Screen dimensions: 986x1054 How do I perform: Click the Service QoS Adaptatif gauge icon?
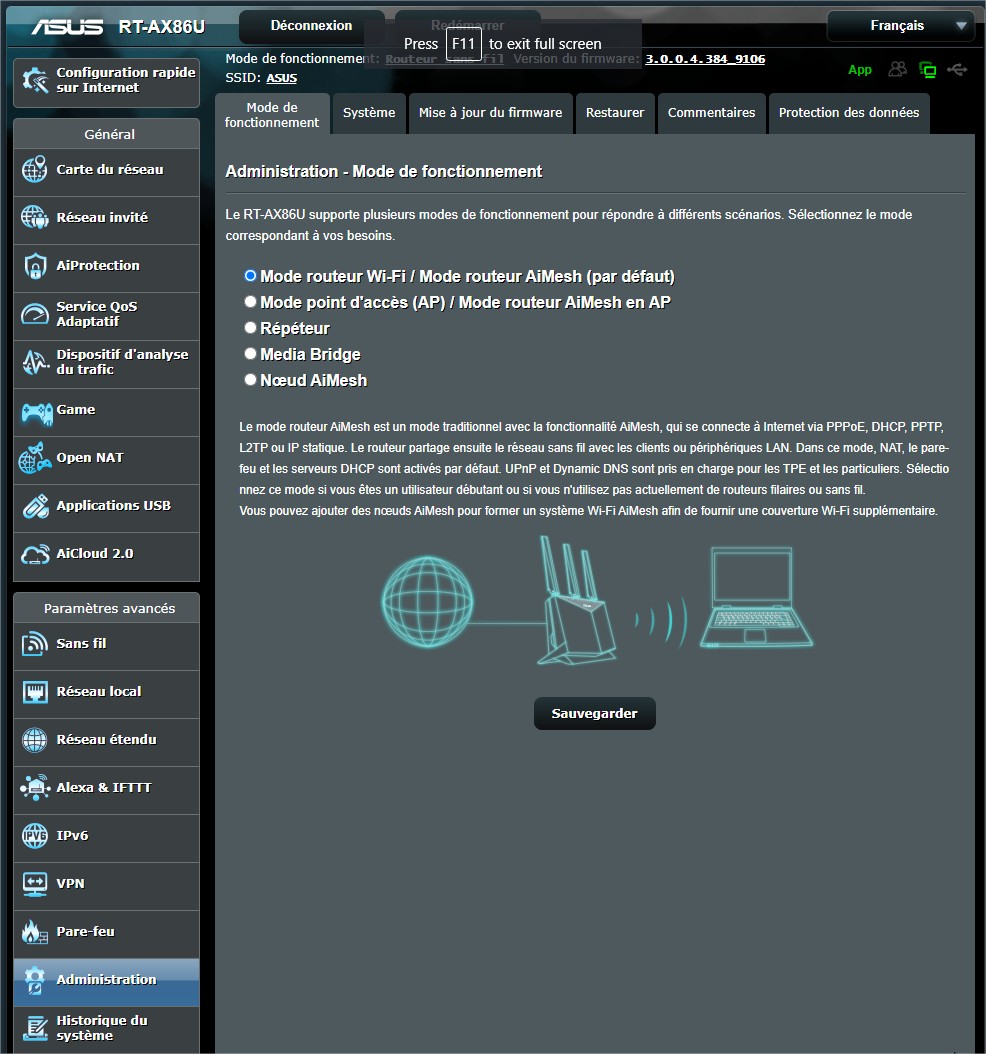(x=35, y=314)
